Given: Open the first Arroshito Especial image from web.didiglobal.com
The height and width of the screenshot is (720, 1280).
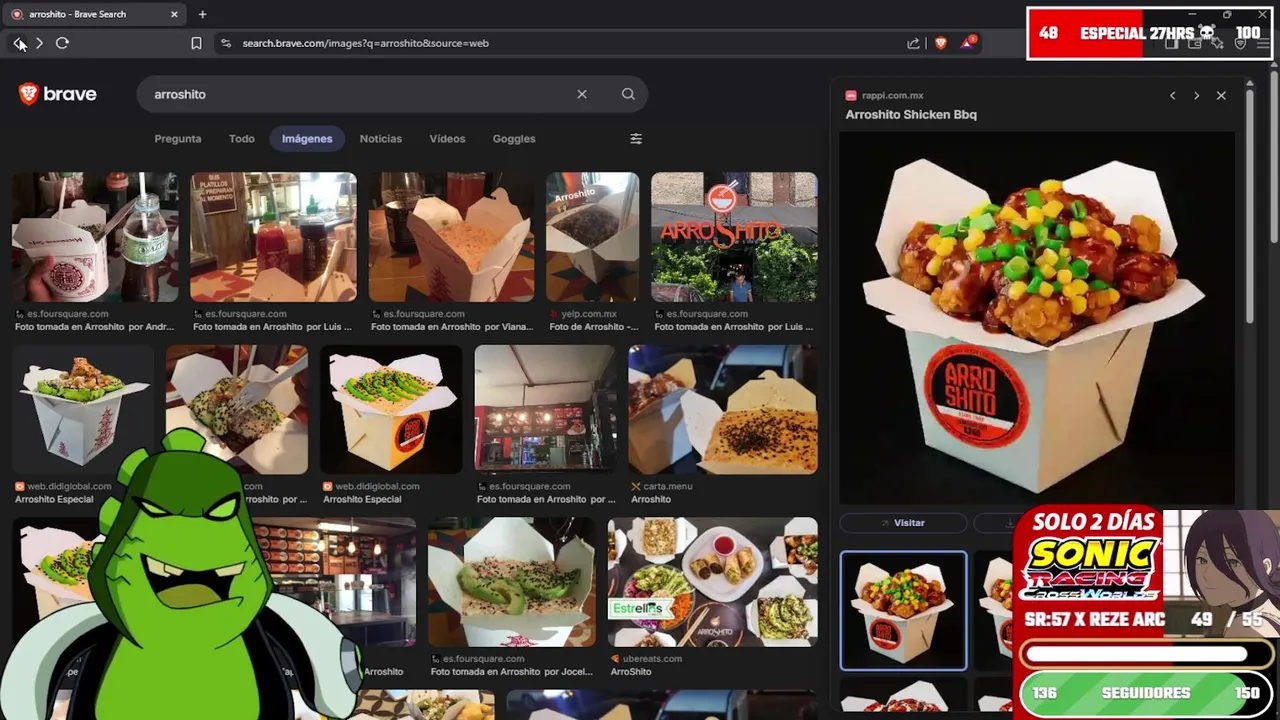Looking at the screenshot, I should [x=83, y=410].
